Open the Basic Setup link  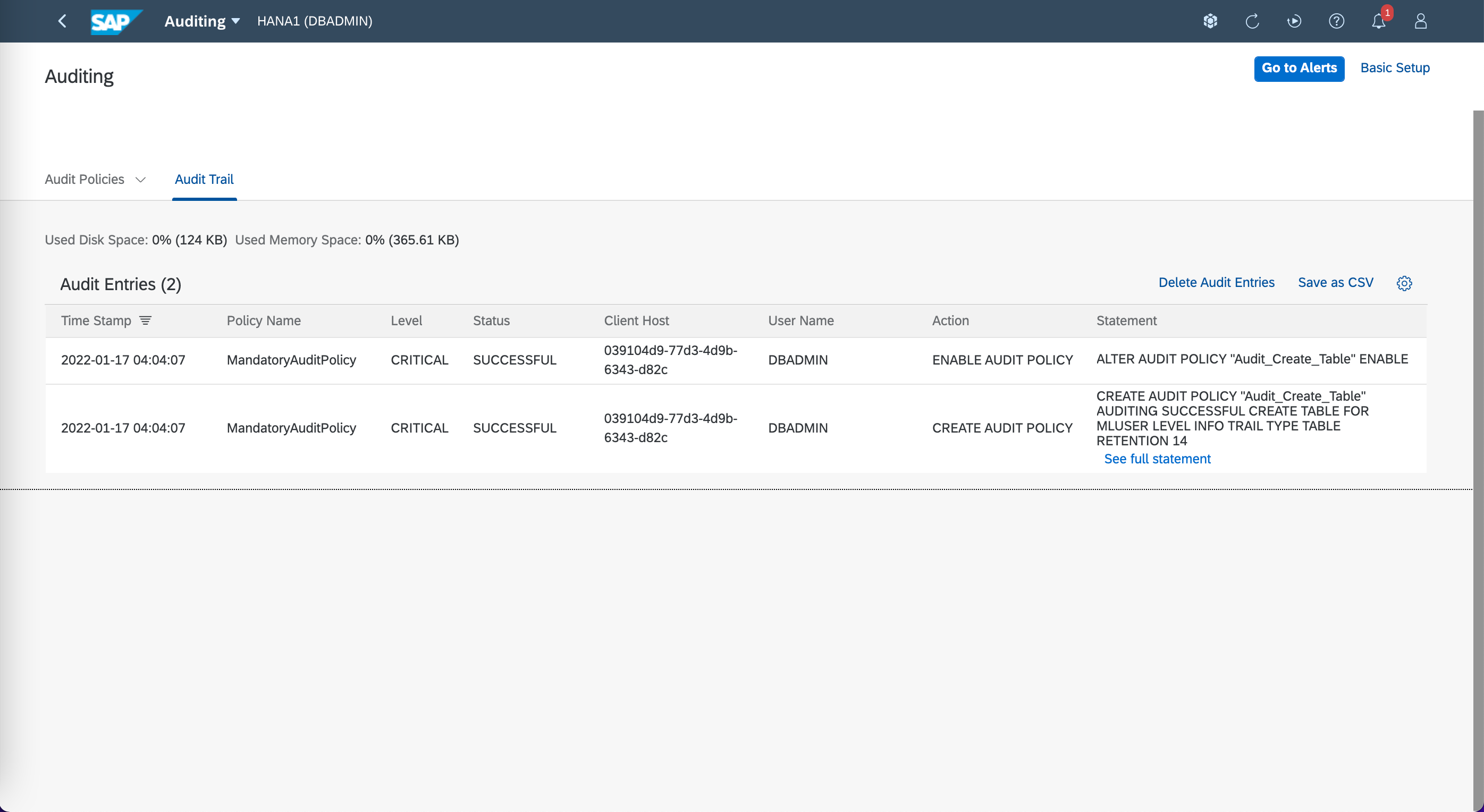1395,68
